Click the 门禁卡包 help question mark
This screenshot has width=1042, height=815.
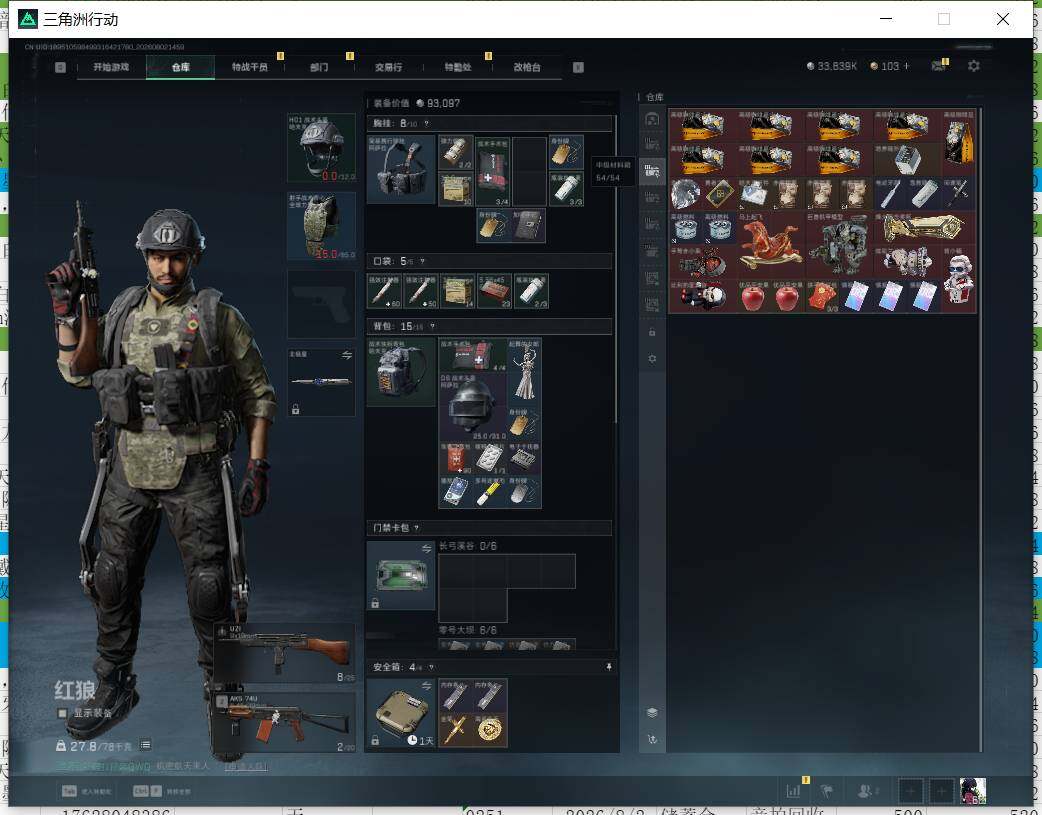pyautogui.click(x=416, y=528)
